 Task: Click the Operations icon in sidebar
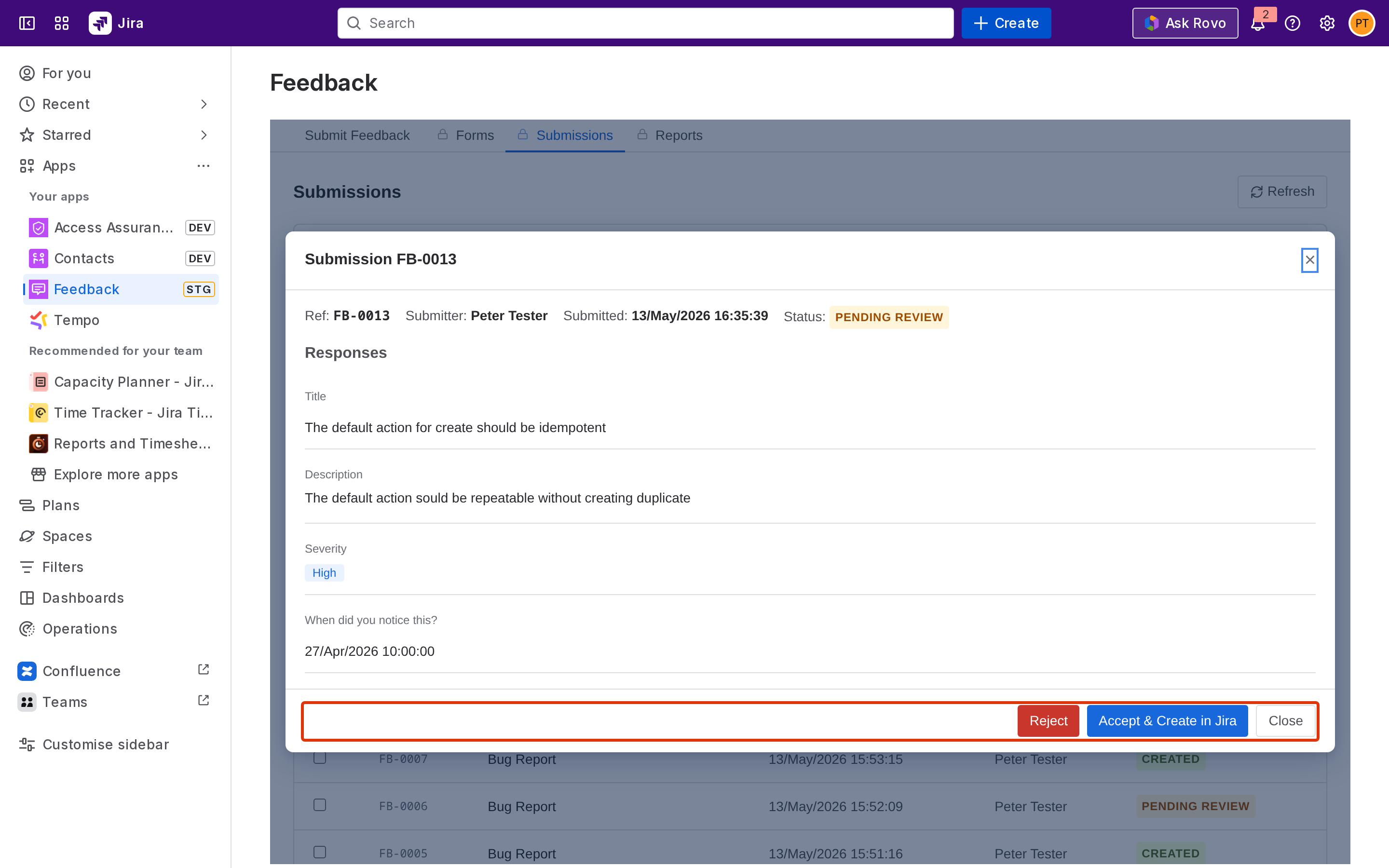pyautogui.click(x=27, y=629)
